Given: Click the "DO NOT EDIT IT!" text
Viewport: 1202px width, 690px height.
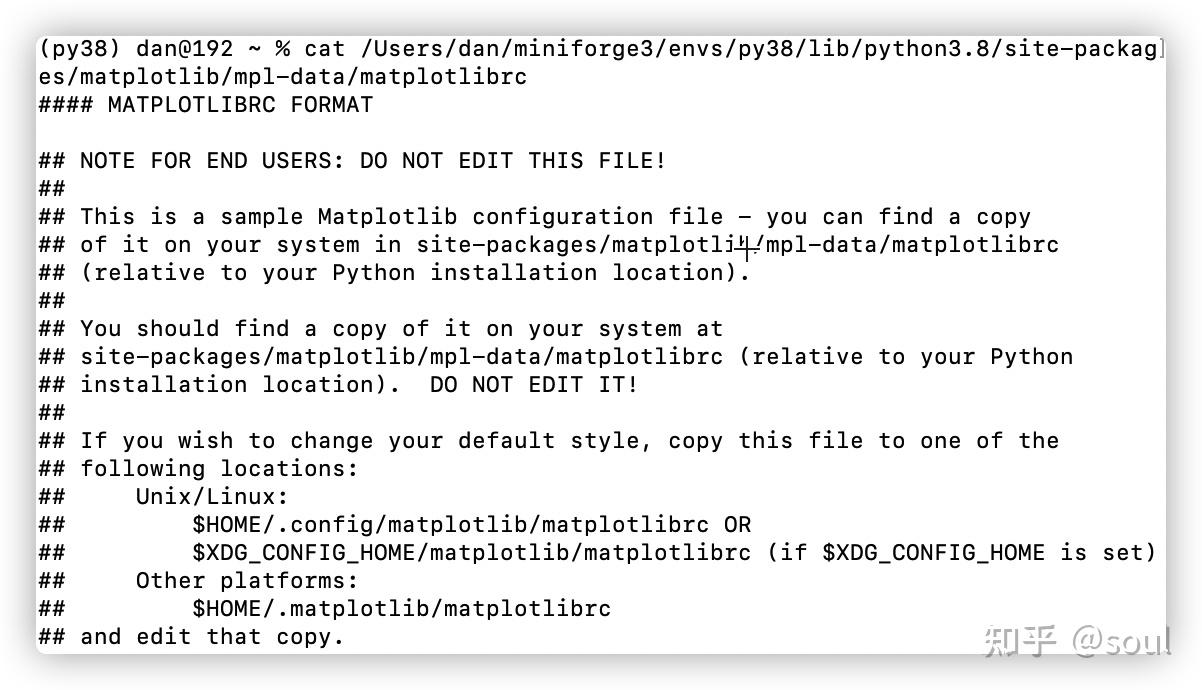Looking at the screenshot, I should pyautogui.click(x=533, y=384).
